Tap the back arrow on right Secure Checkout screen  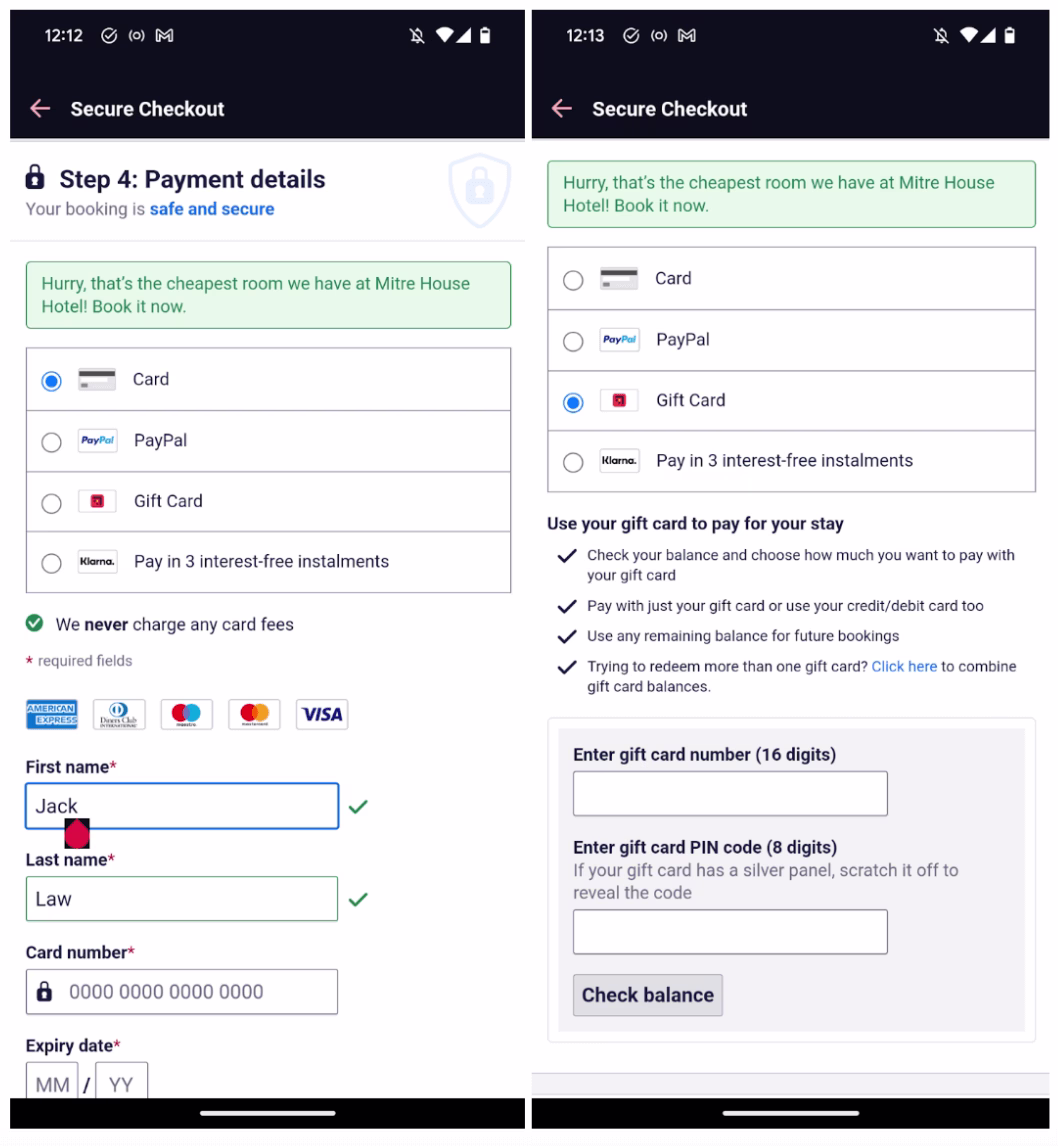562,109
